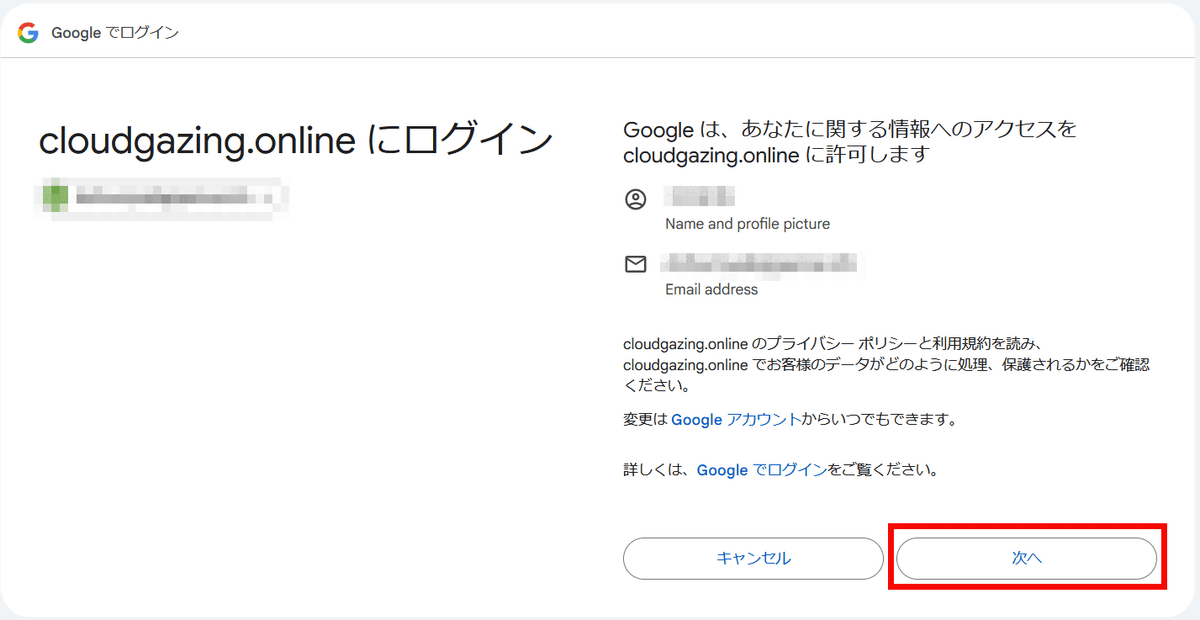Click the キャンセル button
1200x620 pixels.
tap(753, 558)
